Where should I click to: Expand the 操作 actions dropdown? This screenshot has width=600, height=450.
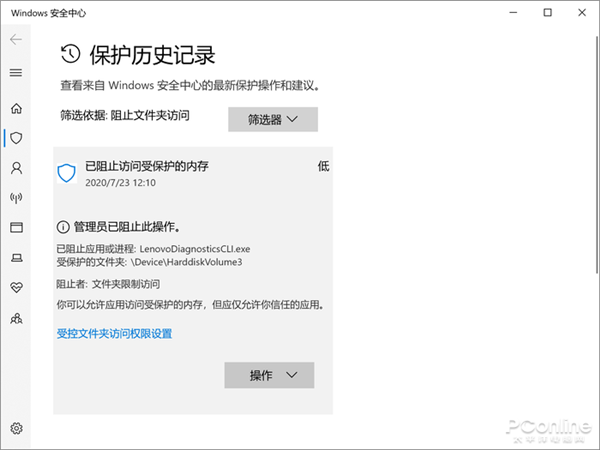point(269,375)
